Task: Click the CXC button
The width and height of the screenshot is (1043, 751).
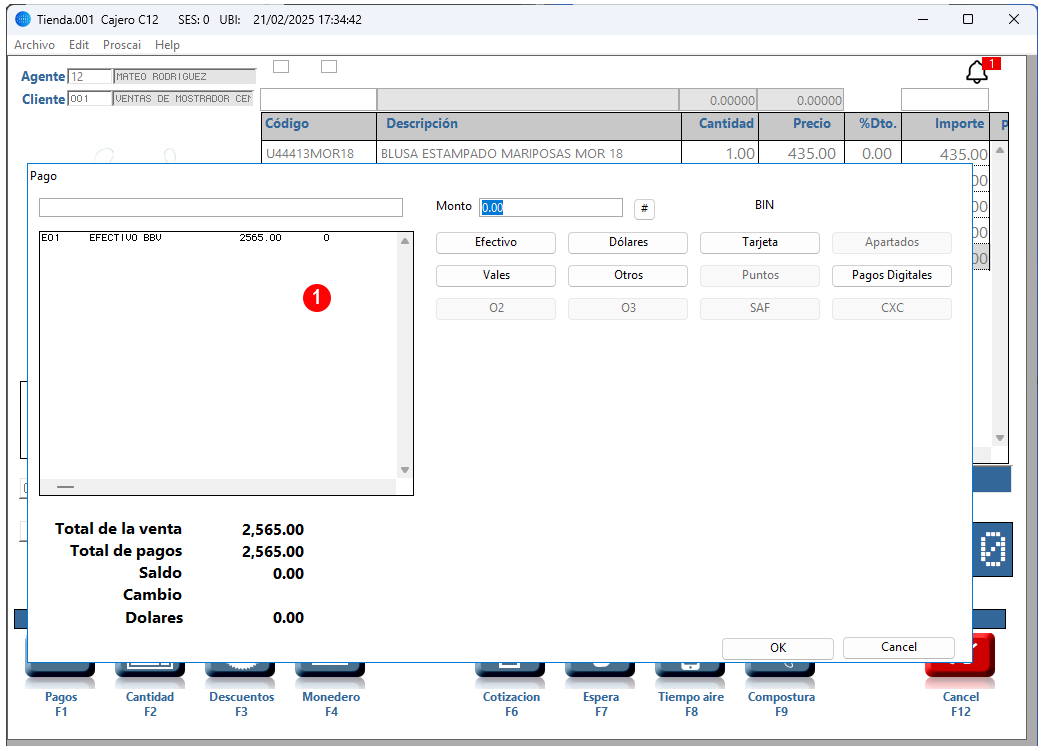Action: (892, 308)
